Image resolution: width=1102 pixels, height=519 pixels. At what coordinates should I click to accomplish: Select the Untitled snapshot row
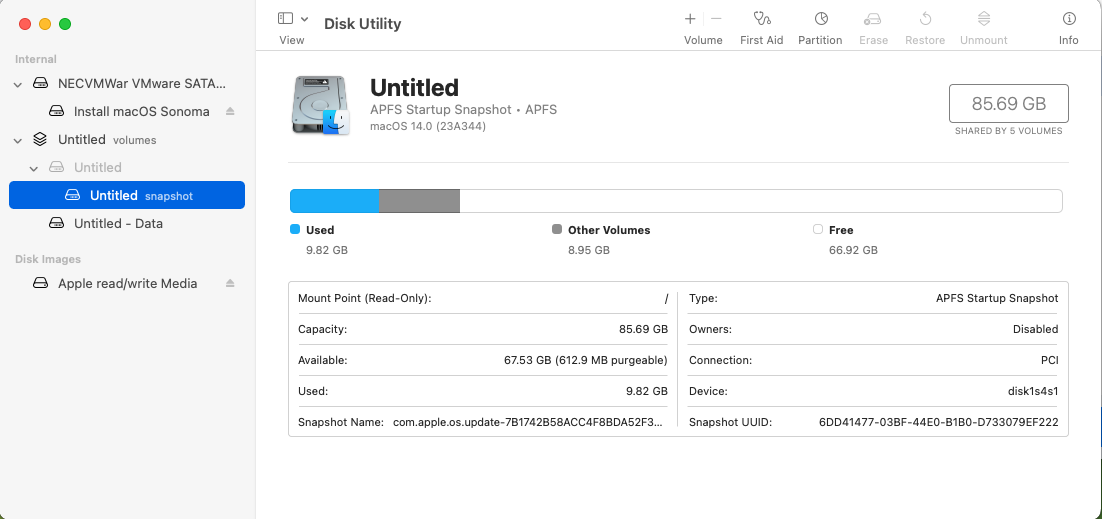pos(127,196)
